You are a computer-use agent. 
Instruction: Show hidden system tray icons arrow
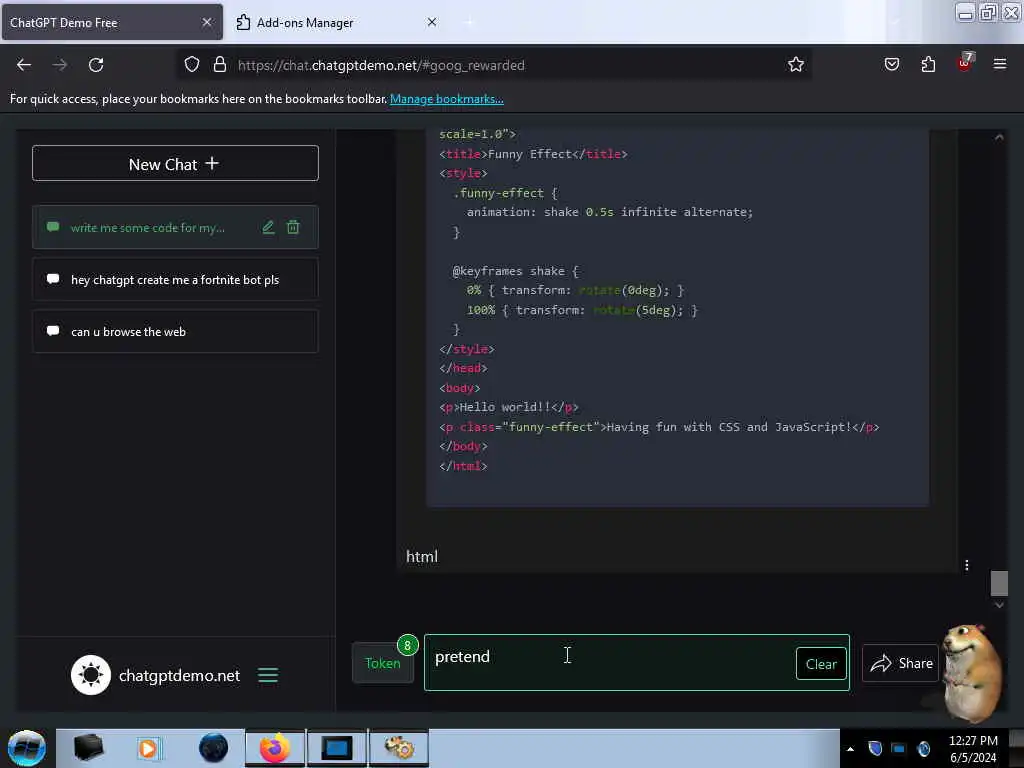pyautogui.click(x=850, y=749)
